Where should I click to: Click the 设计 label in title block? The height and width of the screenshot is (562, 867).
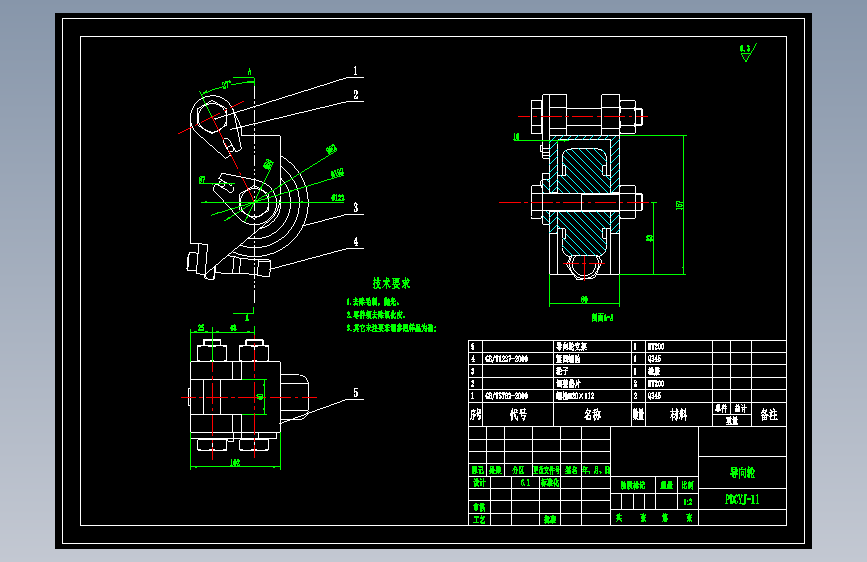pyautogui.click(x=479, y=482)
